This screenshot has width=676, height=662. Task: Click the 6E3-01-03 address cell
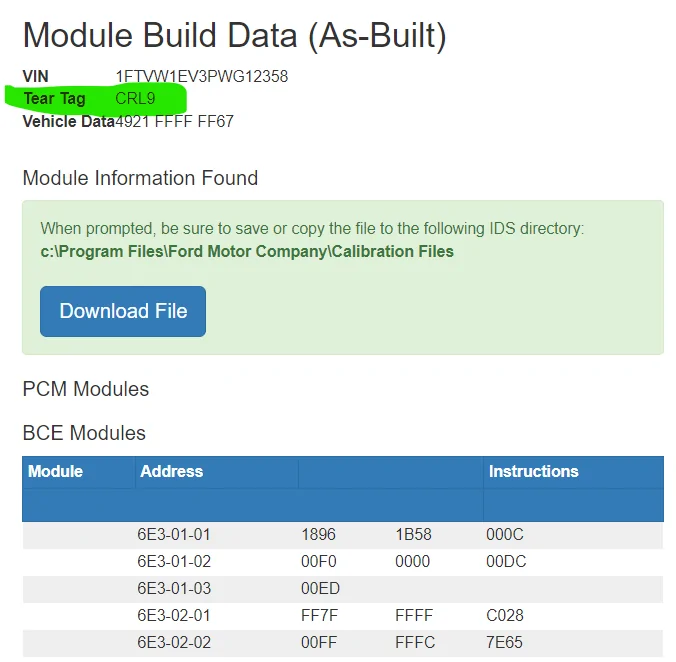[174, 589]
